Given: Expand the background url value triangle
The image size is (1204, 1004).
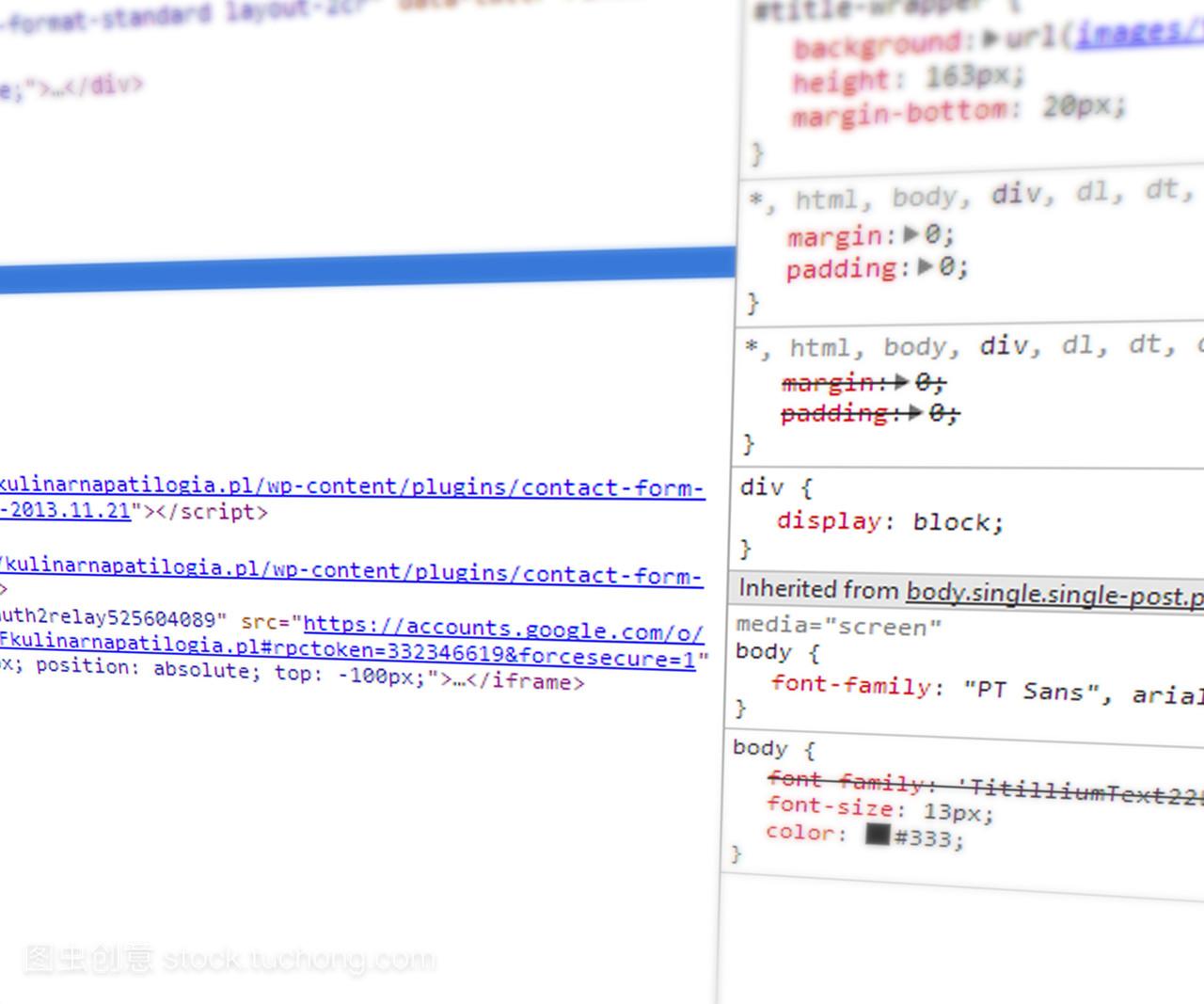Looking at the screenshot, I should pos(991,40).
